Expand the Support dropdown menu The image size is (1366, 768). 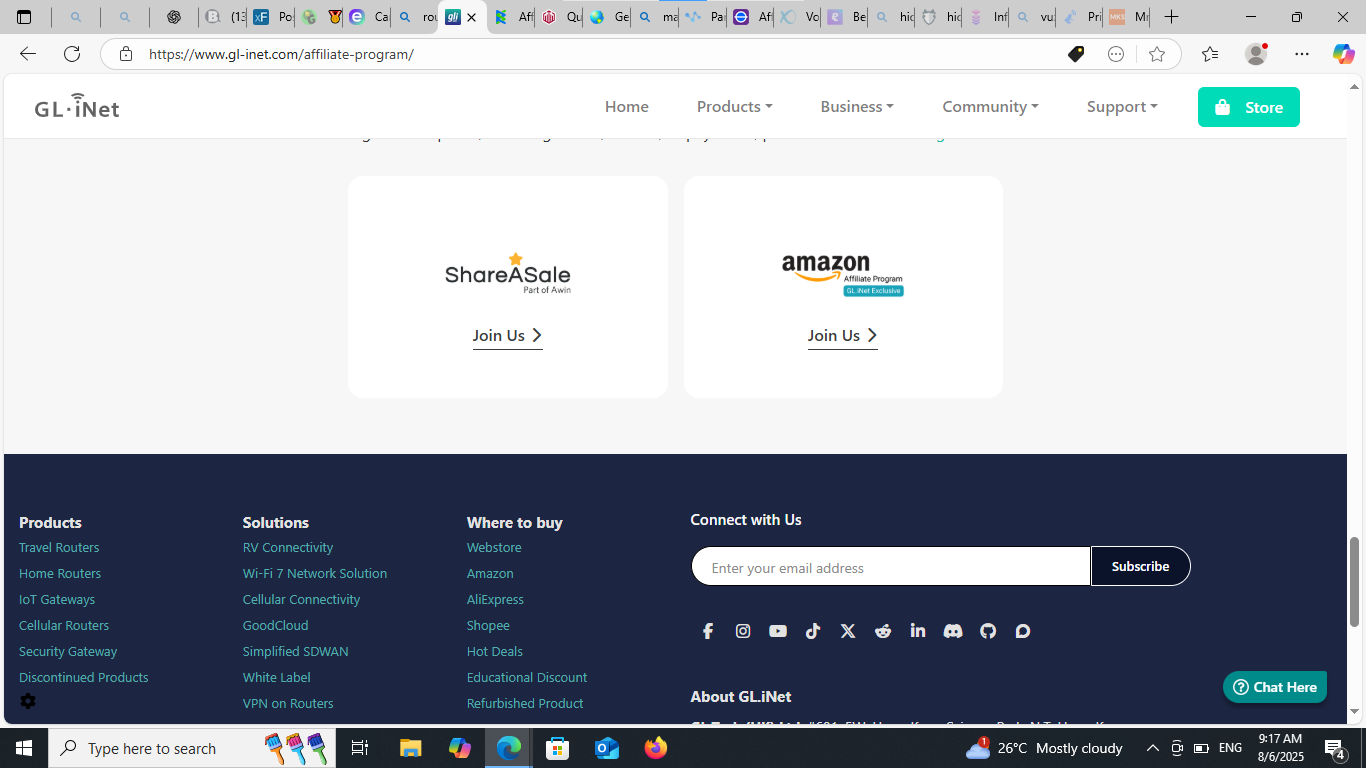1122,106
